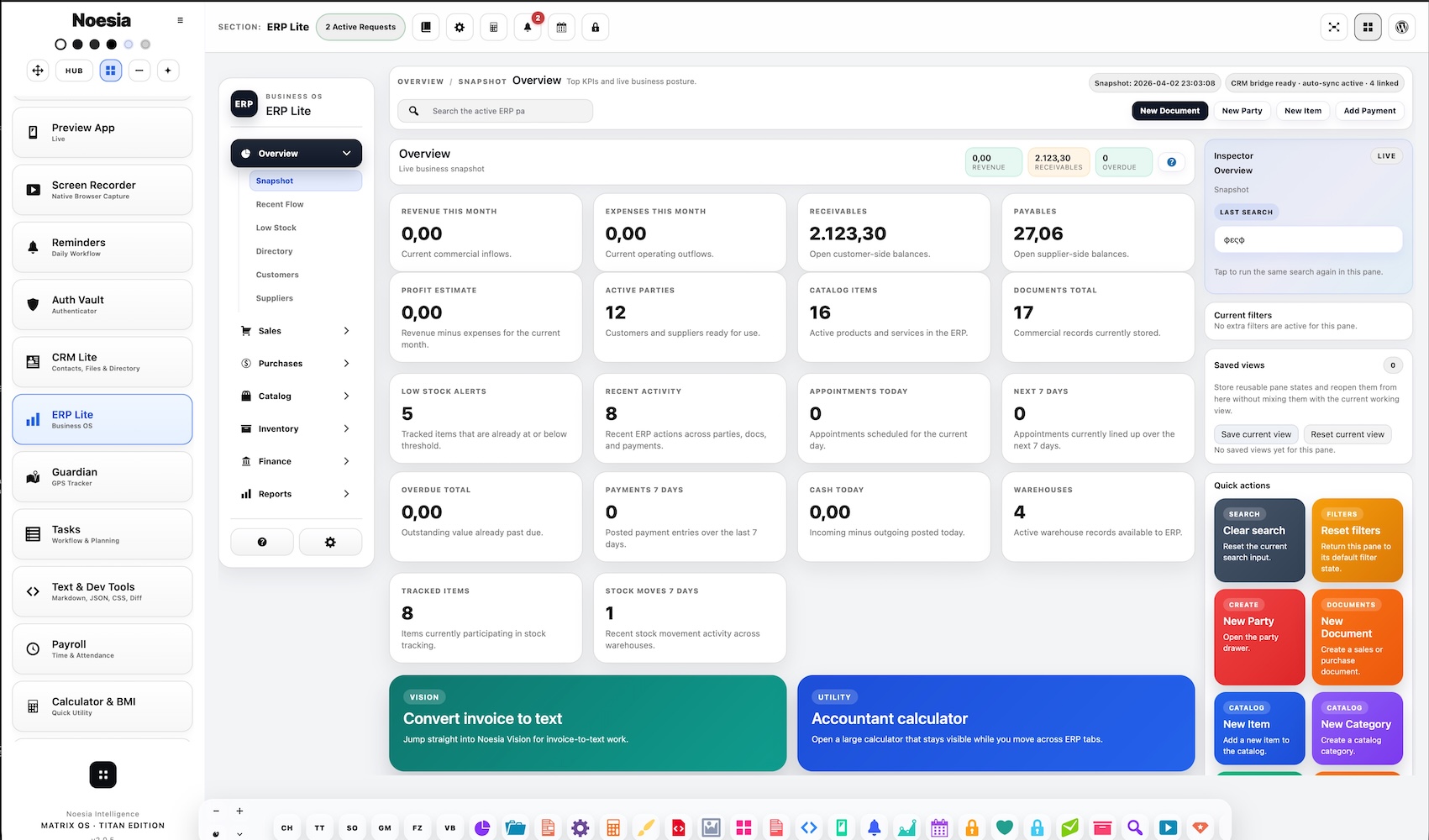Viewport: 1429px width, 840px height.
Task: Toggle the grid view button at top right
Action: coord(1368,27)
